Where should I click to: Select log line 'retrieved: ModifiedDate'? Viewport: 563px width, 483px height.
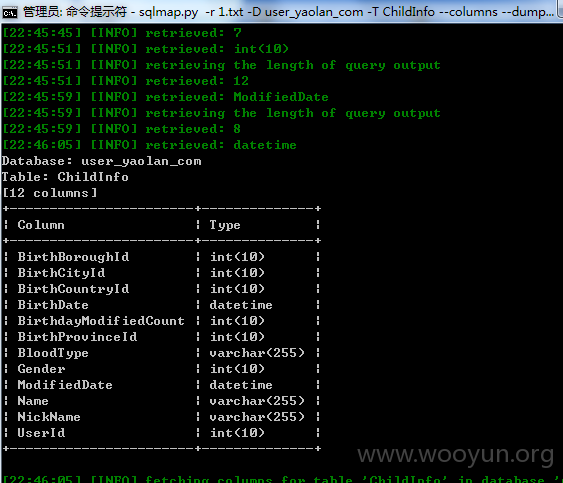[166, 97]
